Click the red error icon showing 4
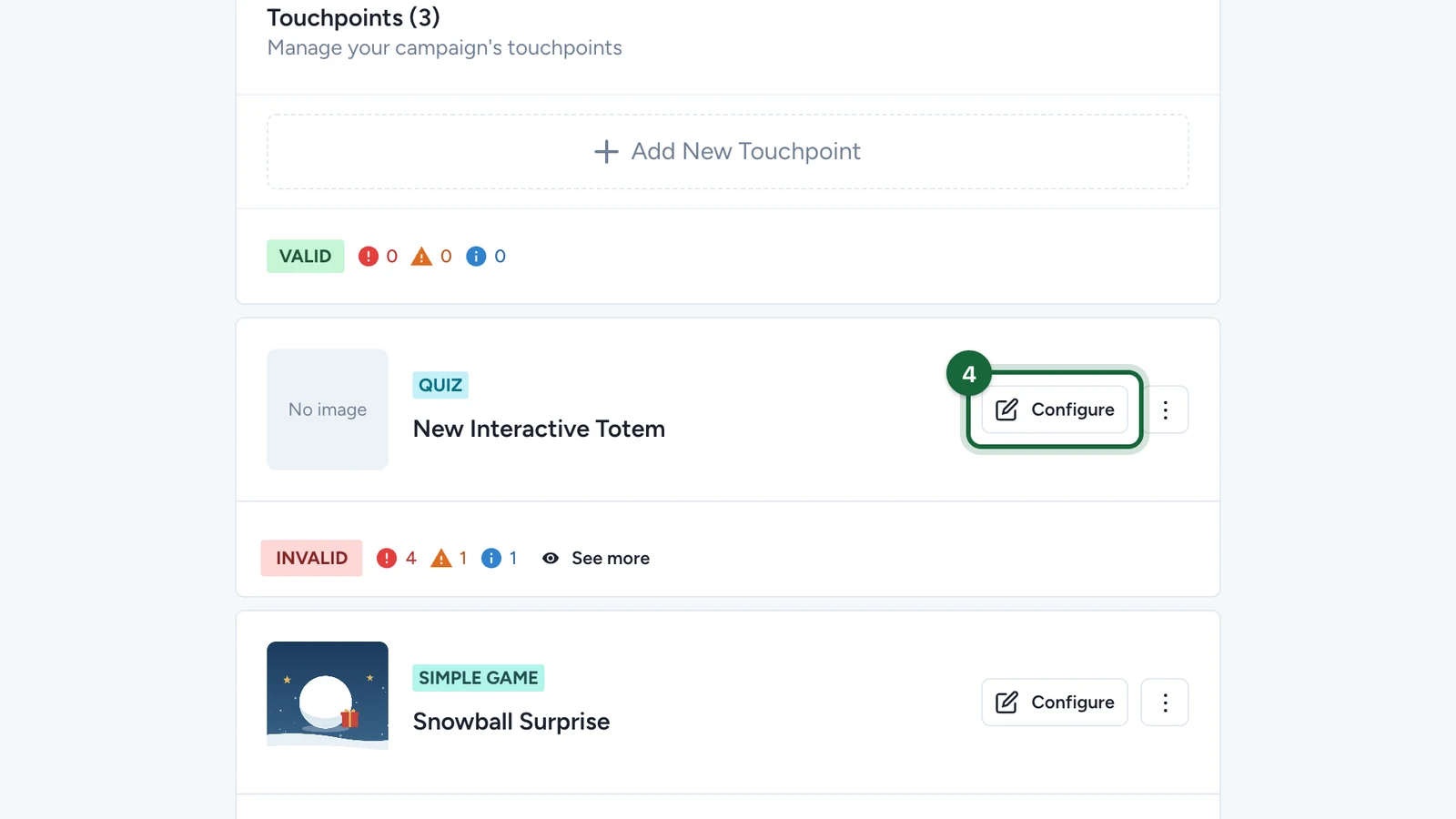 point(387,559)
